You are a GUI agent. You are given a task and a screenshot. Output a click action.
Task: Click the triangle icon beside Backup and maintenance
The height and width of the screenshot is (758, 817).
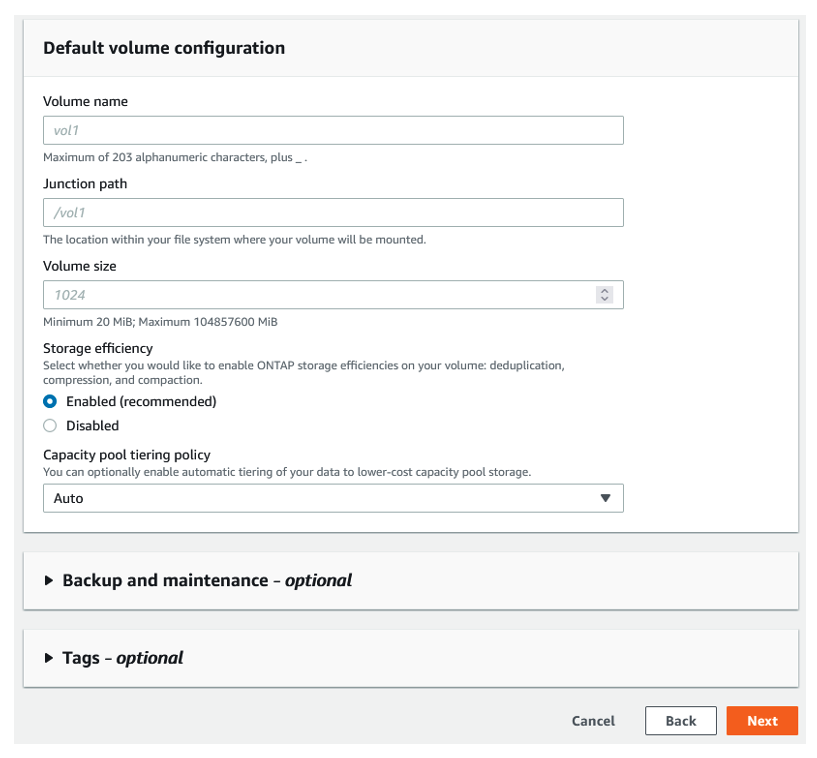tap(49, 580)
